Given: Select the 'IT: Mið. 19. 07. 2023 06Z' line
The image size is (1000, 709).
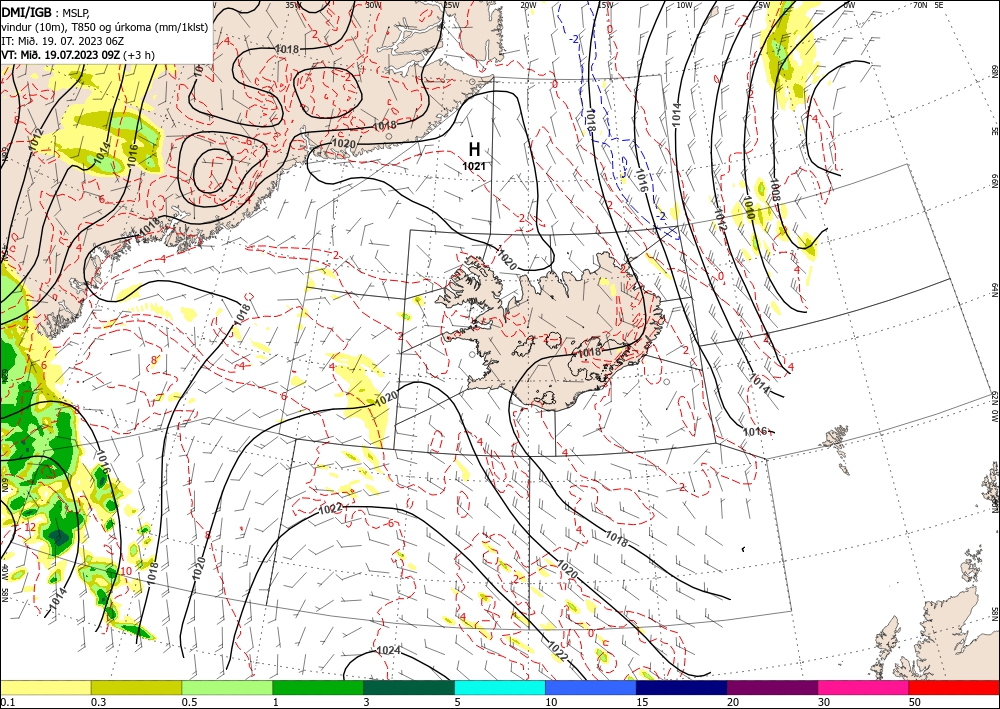Looking at the screenshot, I should (62, 41).
